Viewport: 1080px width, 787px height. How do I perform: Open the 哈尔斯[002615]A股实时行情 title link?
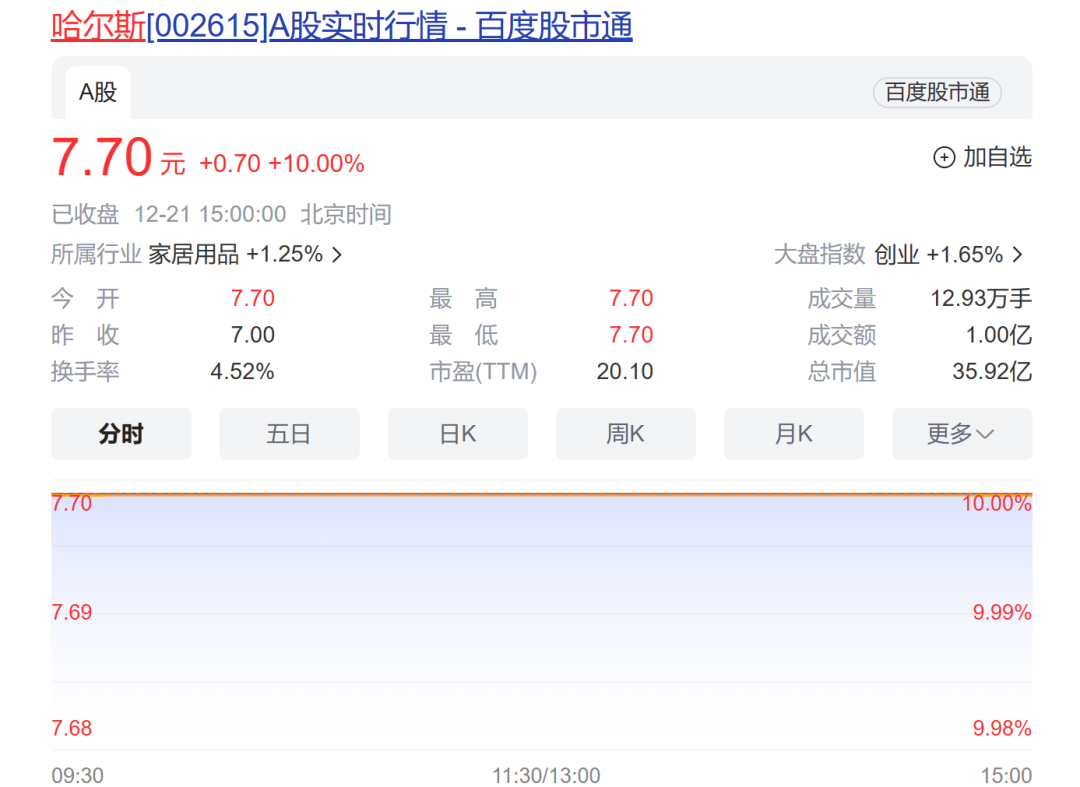(342, 26)
